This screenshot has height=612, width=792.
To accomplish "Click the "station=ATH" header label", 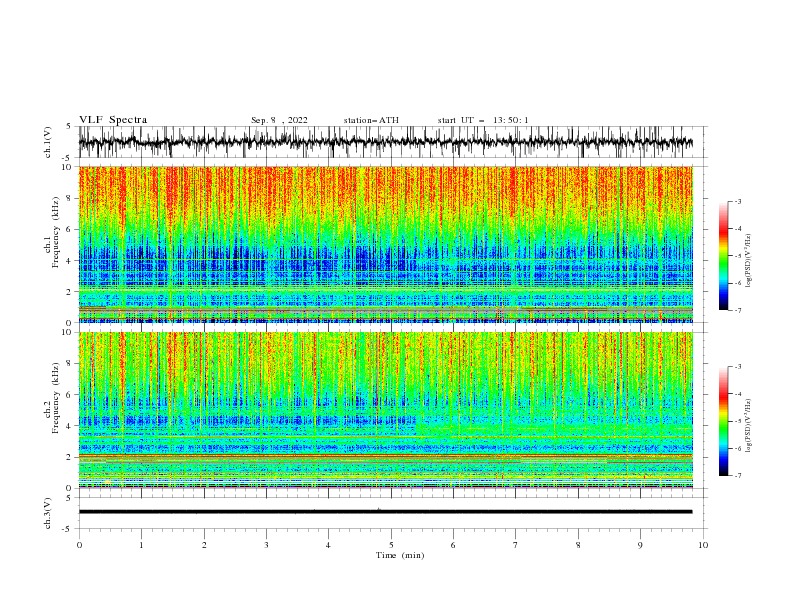I will (371, 120).
